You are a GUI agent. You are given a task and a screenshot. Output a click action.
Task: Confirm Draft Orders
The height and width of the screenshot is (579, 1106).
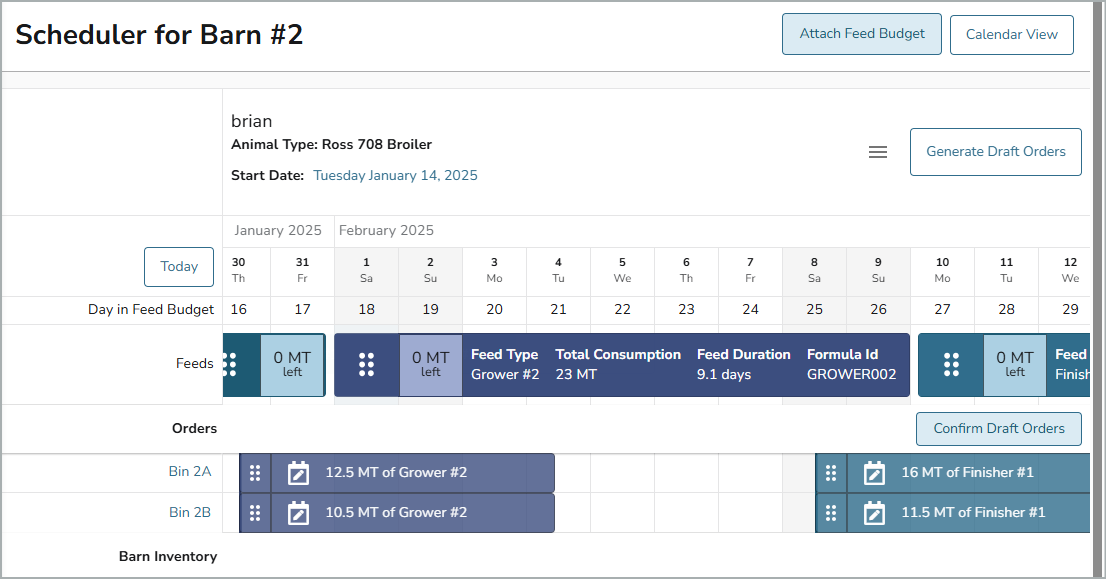(x=999, y=429)
